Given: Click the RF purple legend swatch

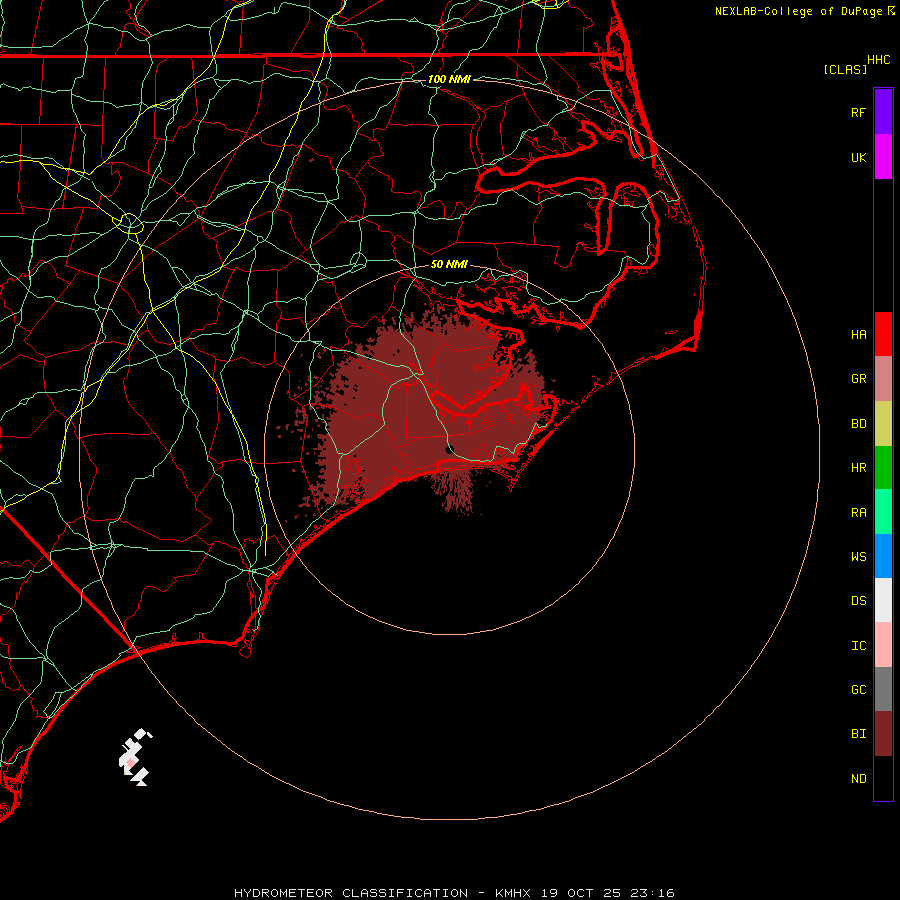Looking at the screenshot, I should pyautogui.click(x=883, y=112).
